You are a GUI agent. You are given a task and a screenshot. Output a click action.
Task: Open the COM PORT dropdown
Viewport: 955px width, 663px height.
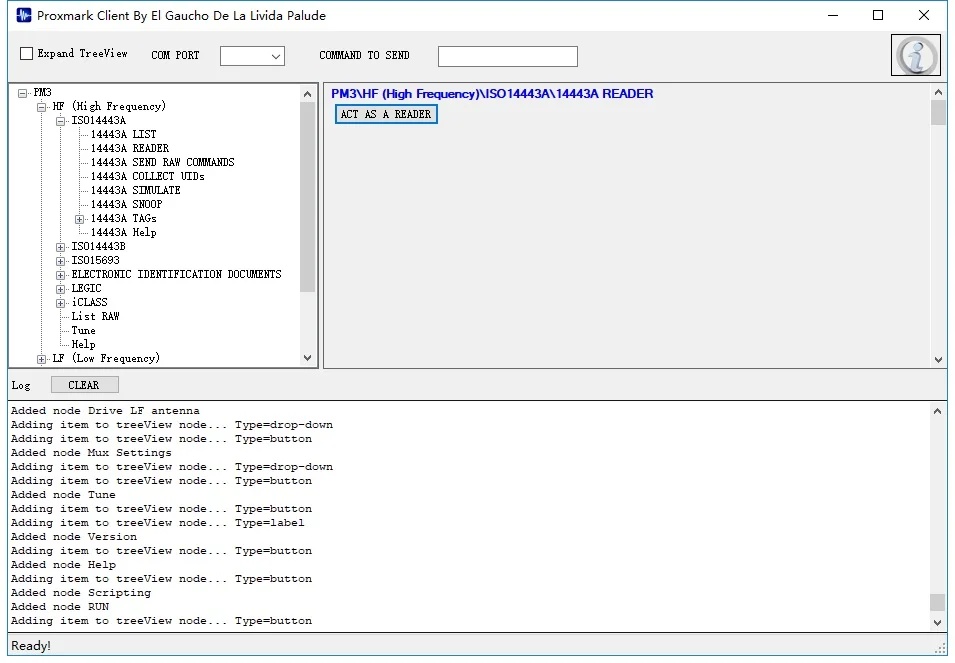click(252, 56)
